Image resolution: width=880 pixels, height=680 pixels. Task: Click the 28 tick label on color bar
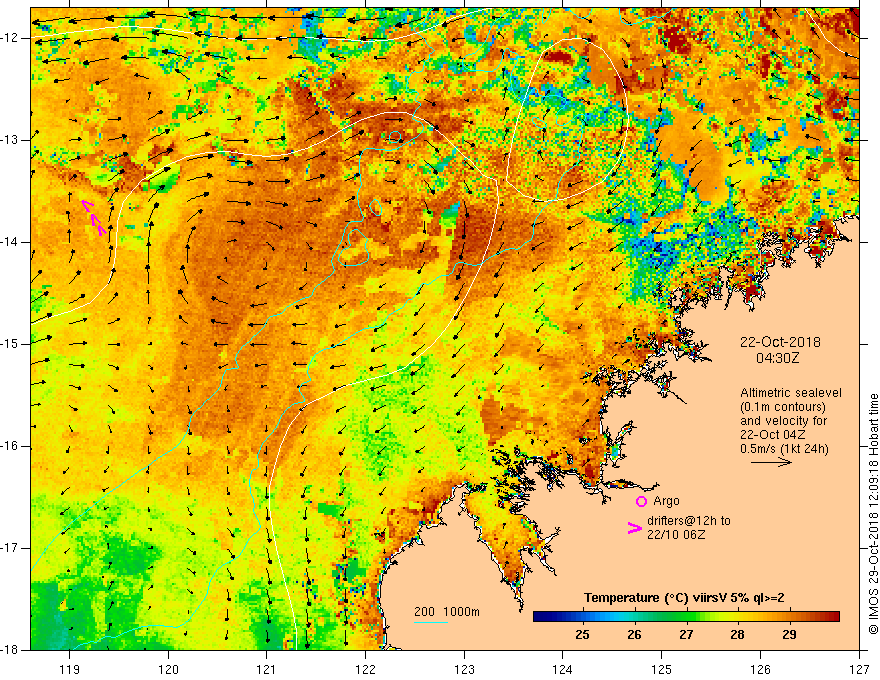[x=737, y=635]
